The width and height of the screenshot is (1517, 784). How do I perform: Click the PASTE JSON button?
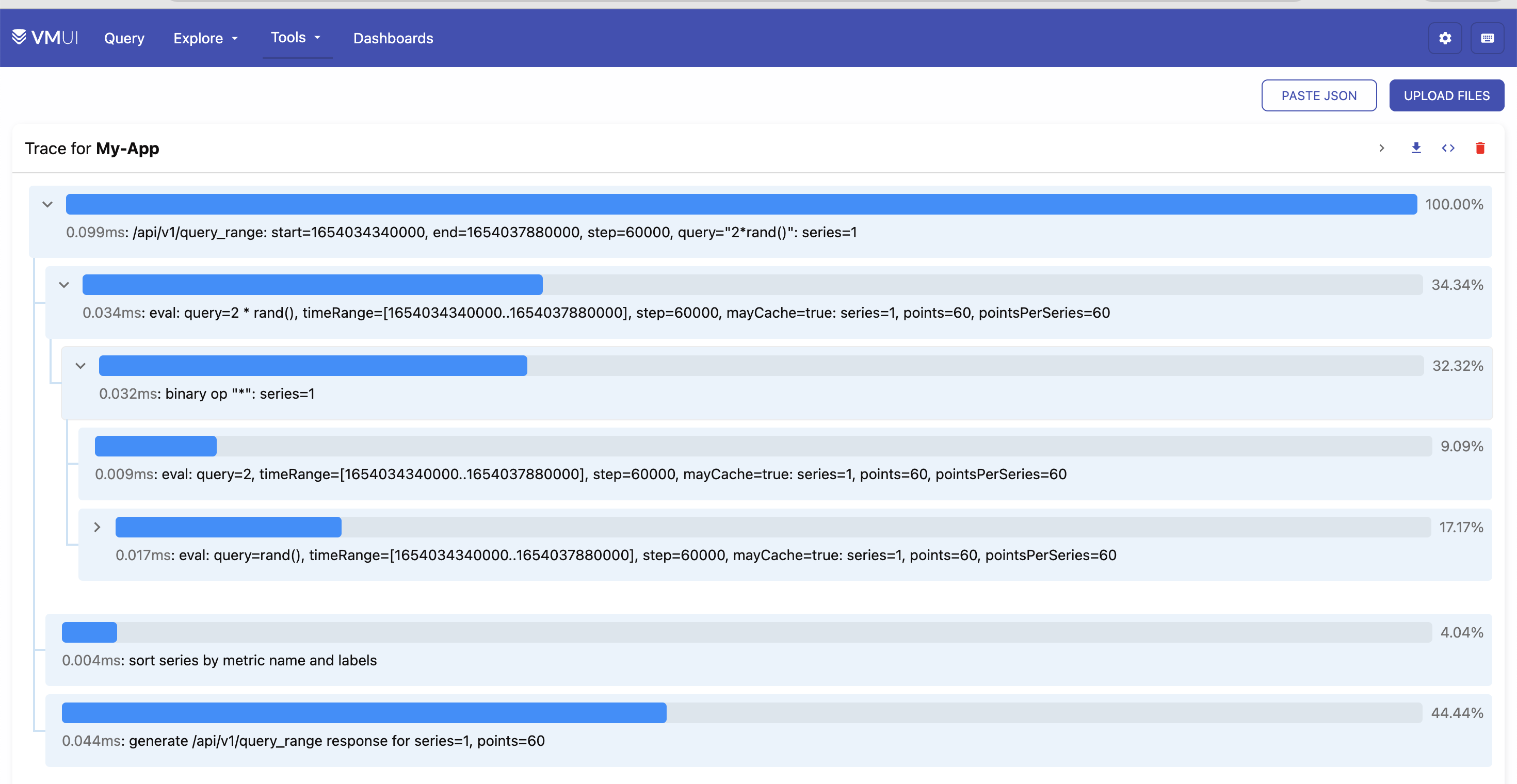1319,95
